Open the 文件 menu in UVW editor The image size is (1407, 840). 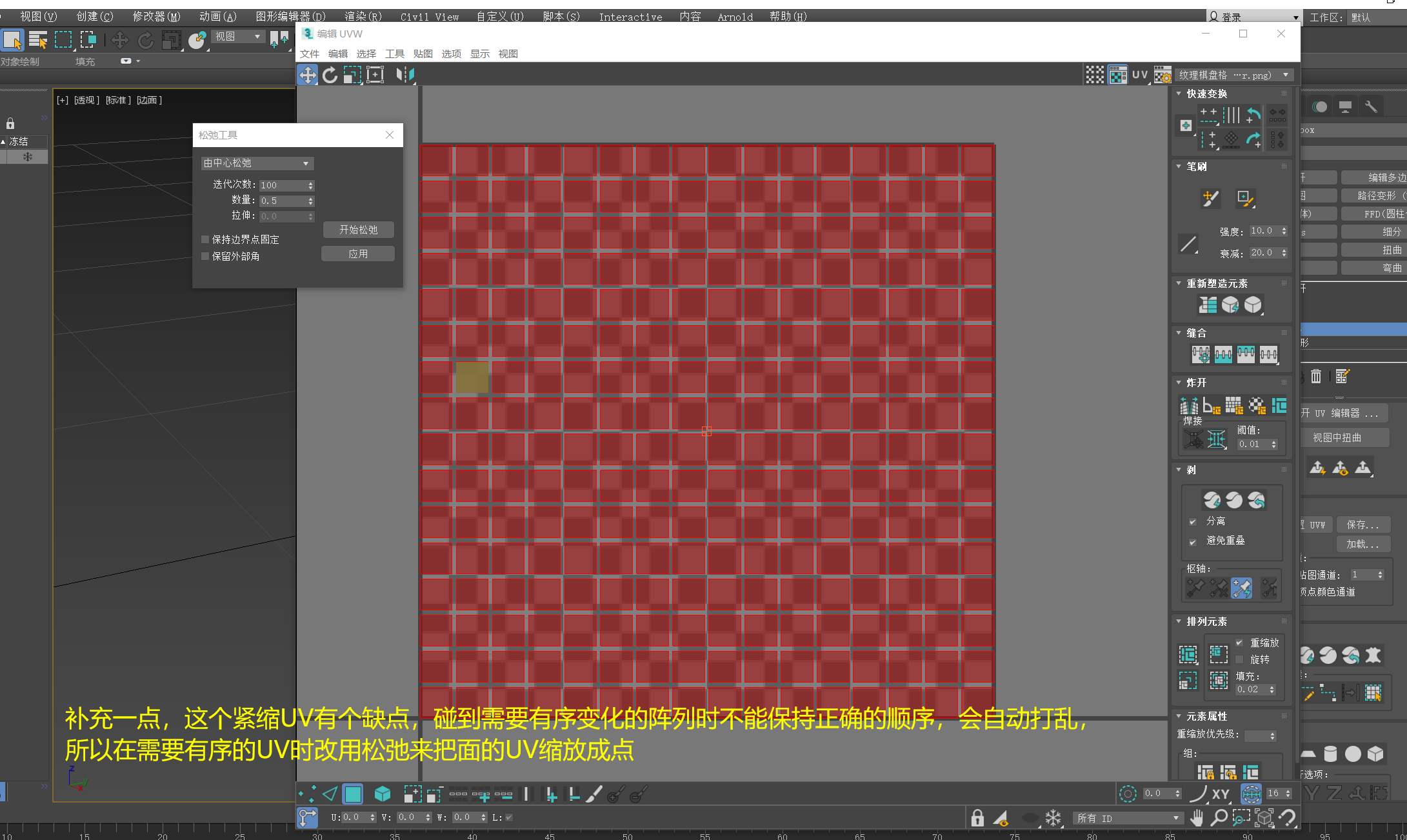pos(310,54)
